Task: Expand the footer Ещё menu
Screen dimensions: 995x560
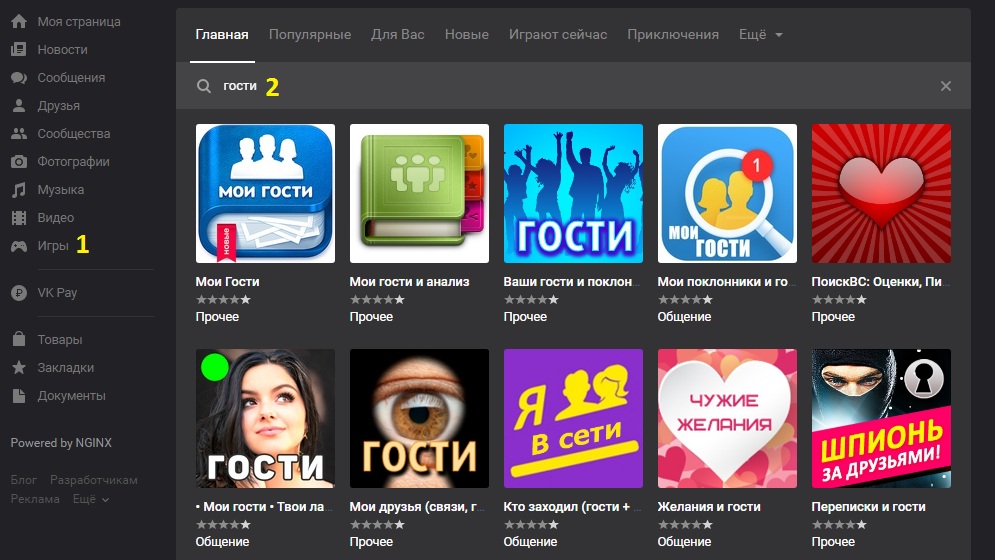Action: (x=91, y=499)
